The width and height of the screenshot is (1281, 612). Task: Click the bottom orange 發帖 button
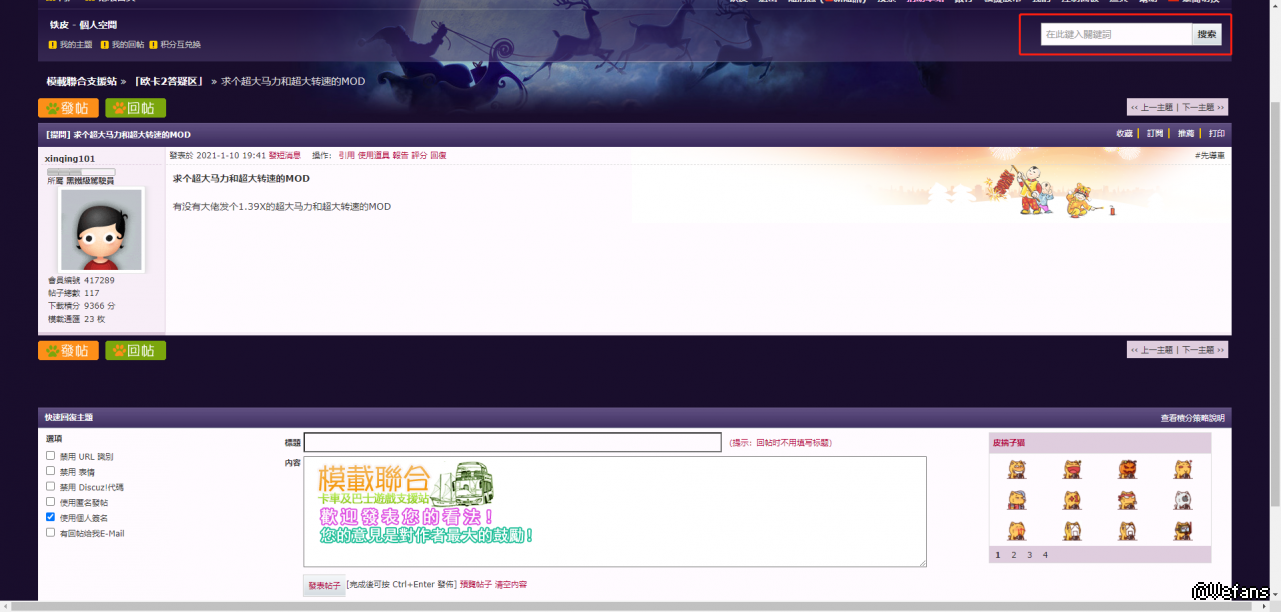coord(68,350)
